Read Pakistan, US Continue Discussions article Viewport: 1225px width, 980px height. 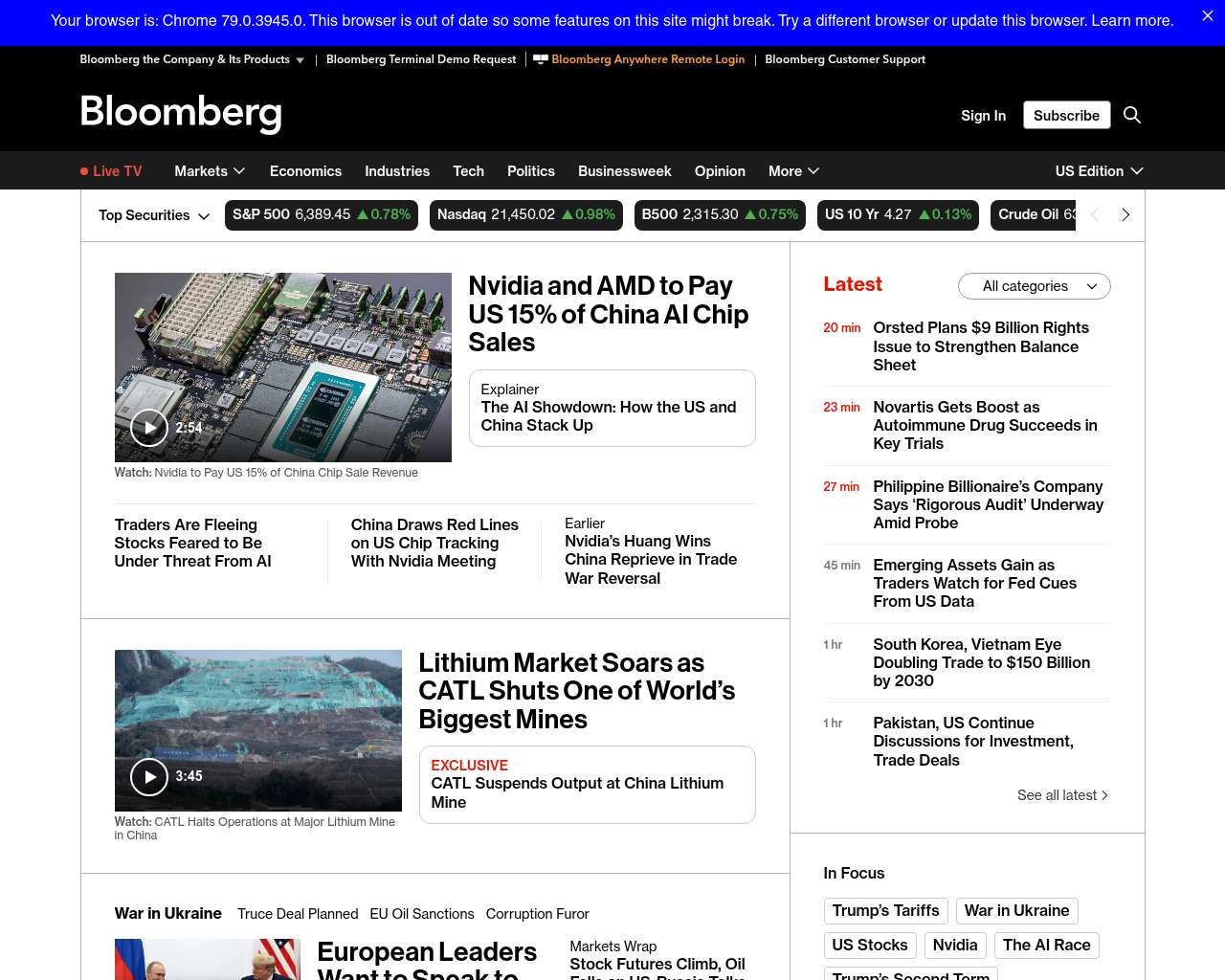973,742
